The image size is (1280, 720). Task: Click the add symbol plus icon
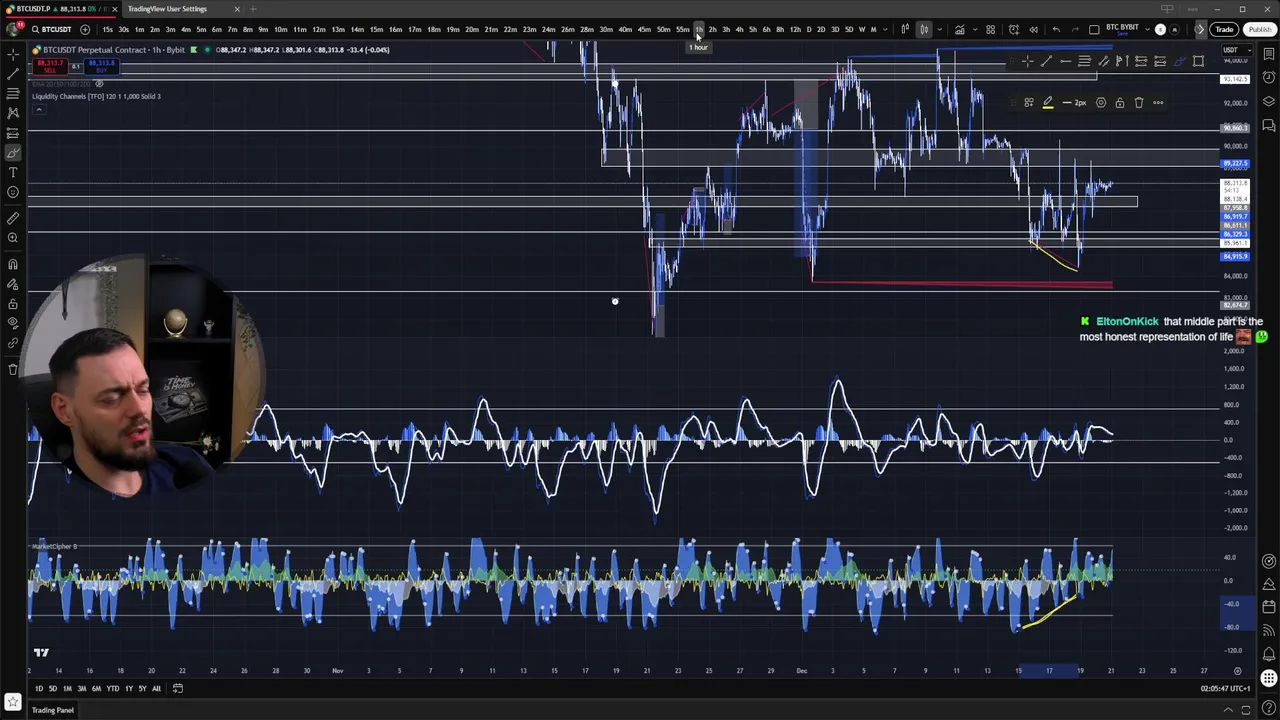pos(84,29)
